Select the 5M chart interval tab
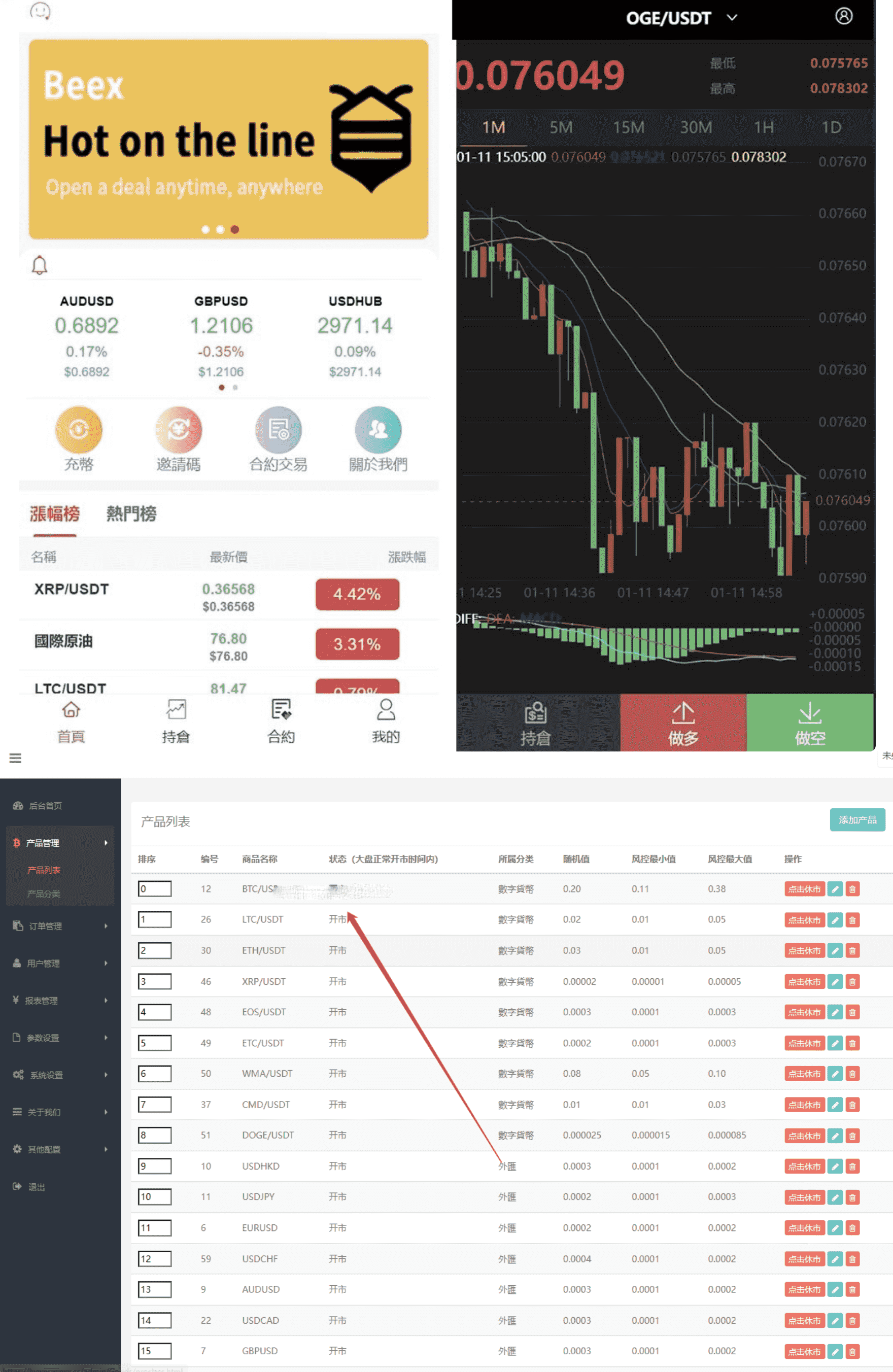 (x=561, y=127)
